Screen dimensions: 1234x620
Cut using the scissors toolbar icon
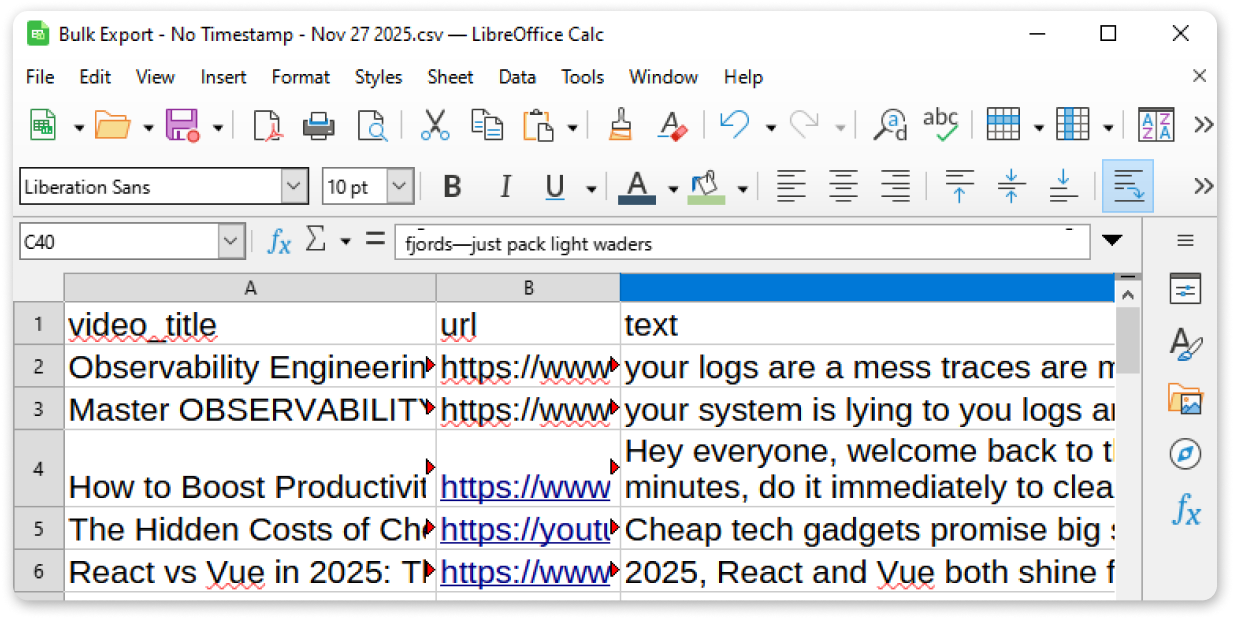[x=434, y=124]
